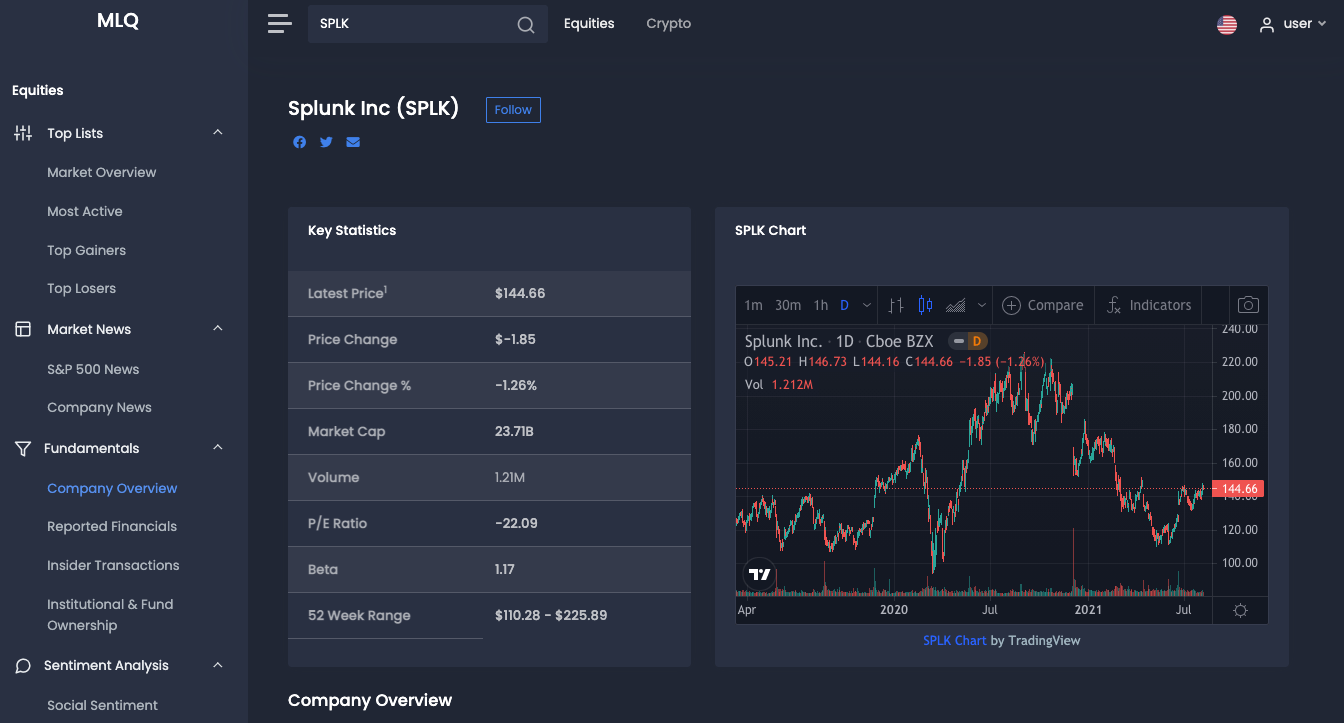Select Company Overview in sidebar

pyautogui.click(x=112, y=489)
